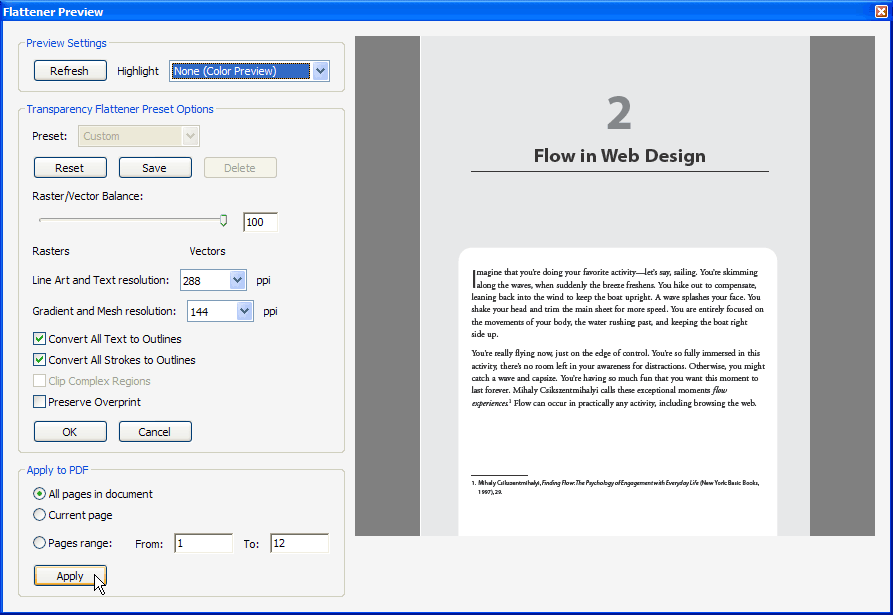The image size is (893, 615).
Task: Click the Save preset button
Action: click(x=154, y=168)
